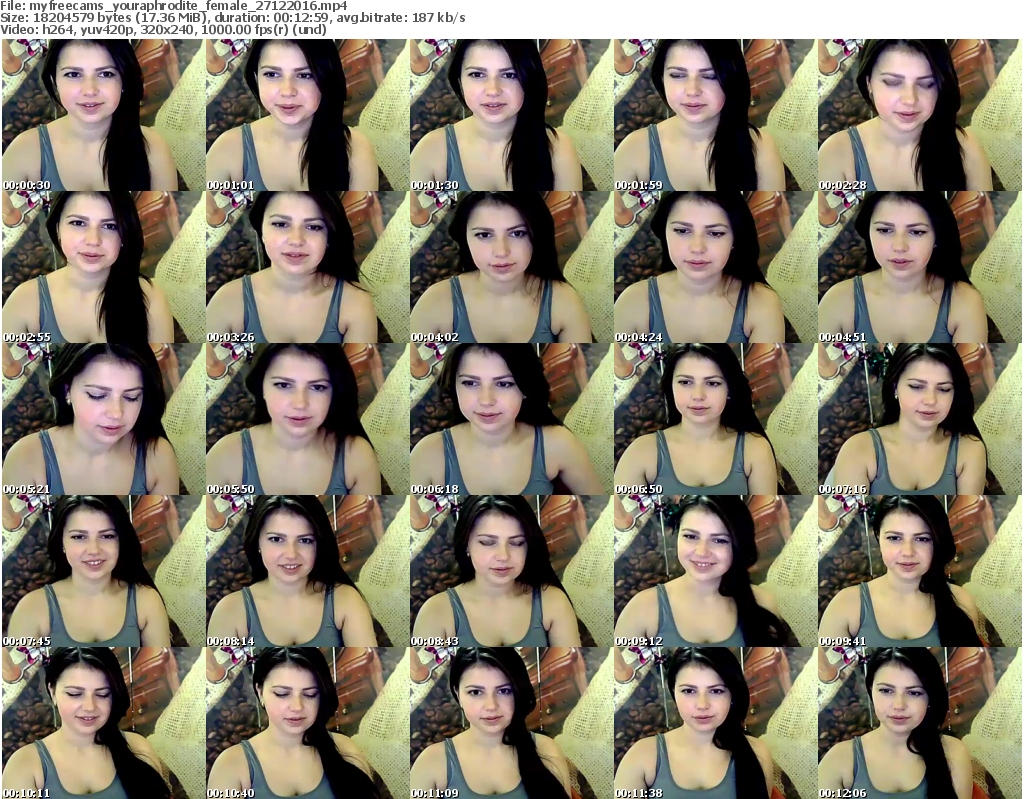
Task: Select the final frame at 00:12:06
Action: coord(919,723)
